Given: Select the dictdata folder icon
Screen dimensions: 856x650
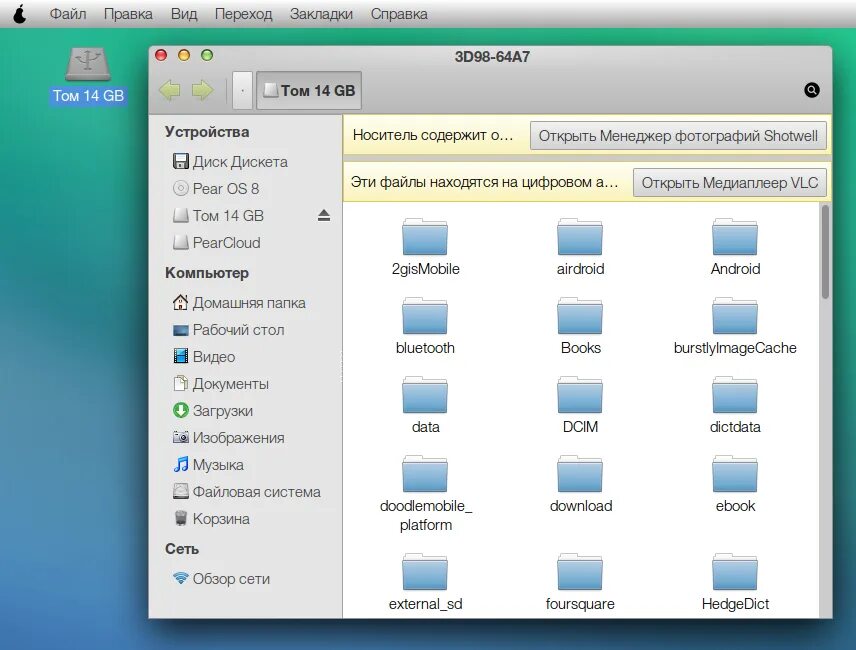Looking at the screenshot, I should 735,395.
